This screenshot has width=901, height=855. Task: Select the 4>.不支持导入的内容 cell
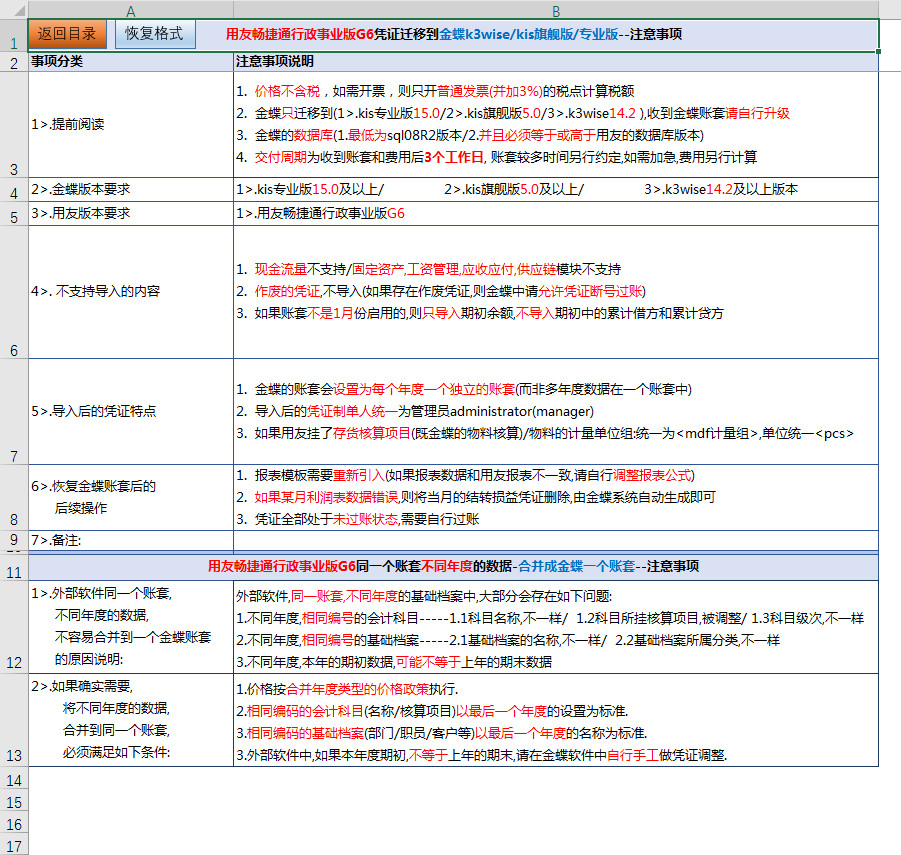[x=131, y=291]
